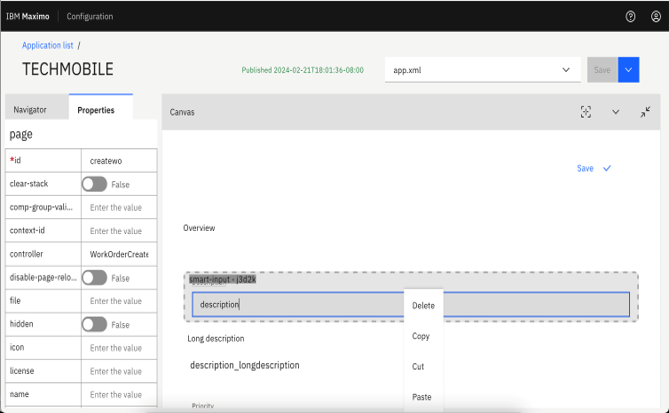Open the app.xml file dropdown
This screenshot has height=413, width=669.
482,70
